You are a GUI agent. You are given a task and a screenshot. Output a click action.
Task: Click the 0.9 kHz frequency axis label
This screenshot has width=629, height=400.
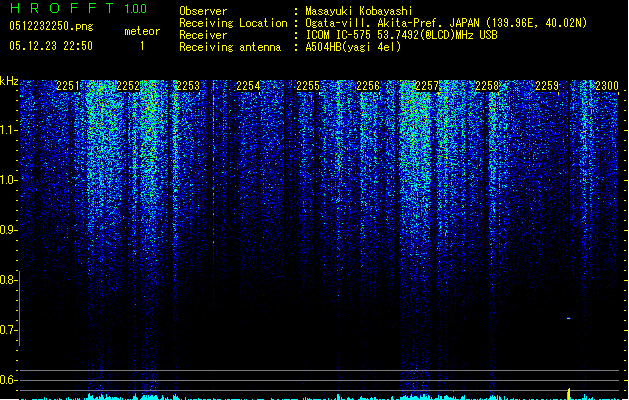(8, 230)
